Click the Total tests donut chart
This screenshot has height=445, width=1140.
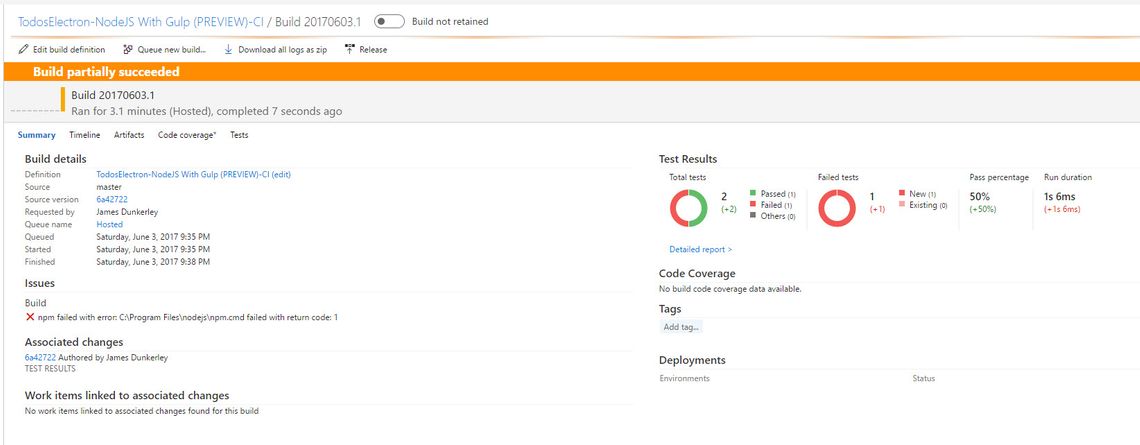(x=689, y=208)
